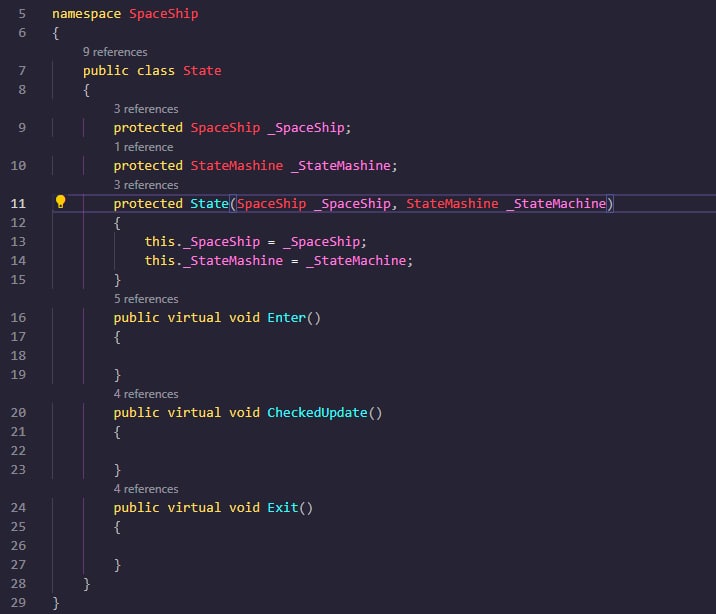Click the 'class' keyword on line 7
The width and height of the screenshot is (716, 614).
[x=156, y=71]
